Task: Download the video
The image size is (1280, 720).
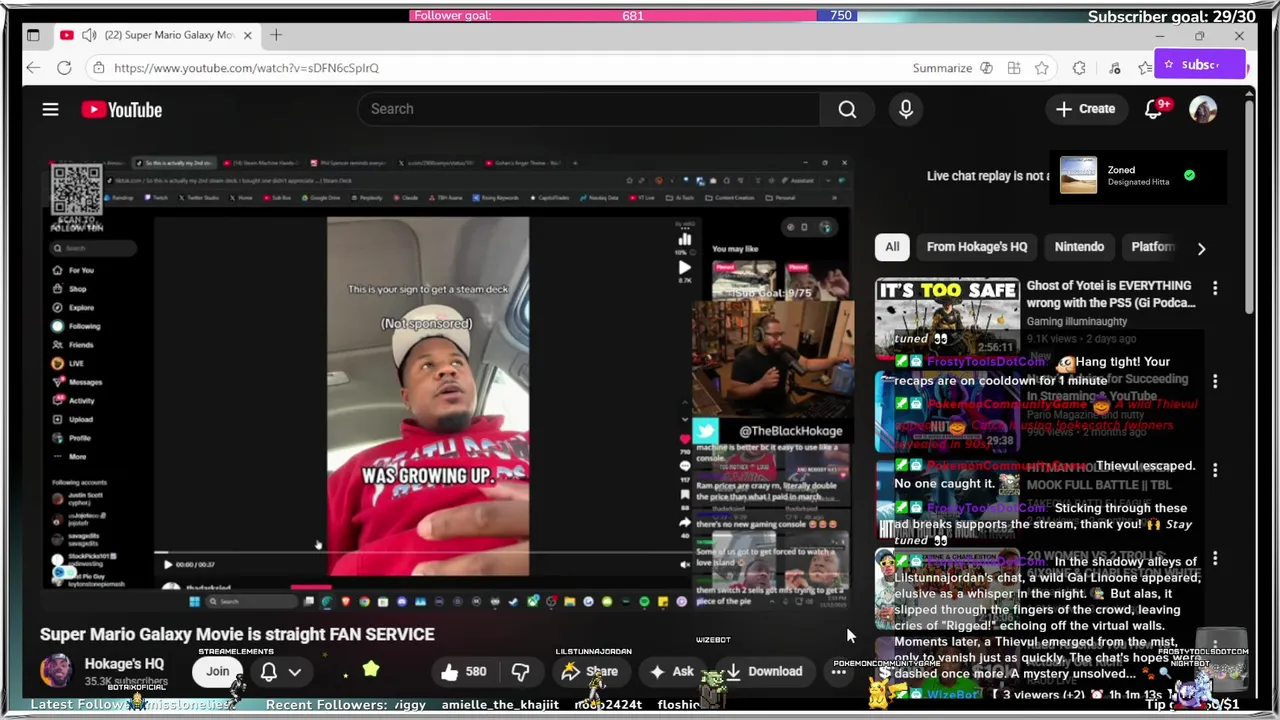Action: pos(763,672)
